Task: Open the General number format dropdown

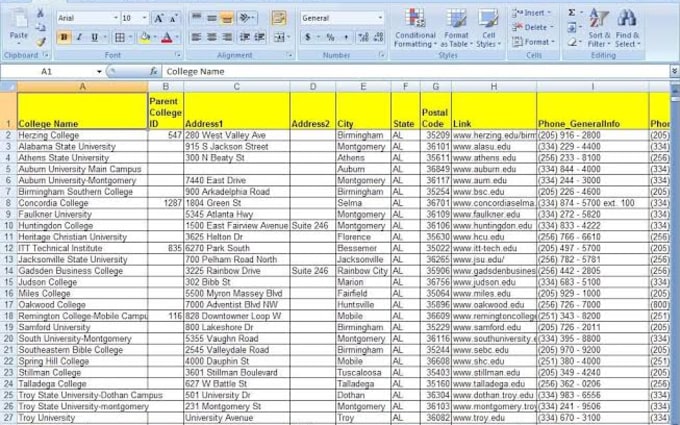Action: point(380,18)
